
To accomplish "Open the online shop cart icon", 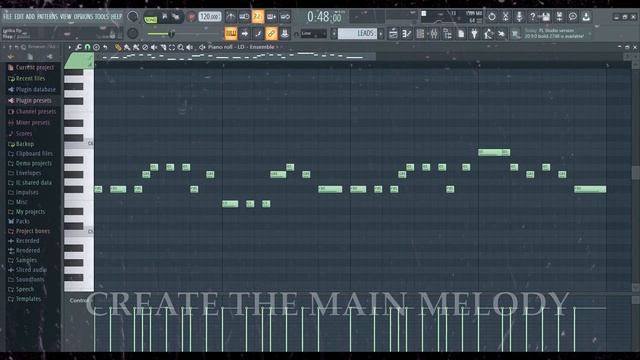I will coord(516,33).
